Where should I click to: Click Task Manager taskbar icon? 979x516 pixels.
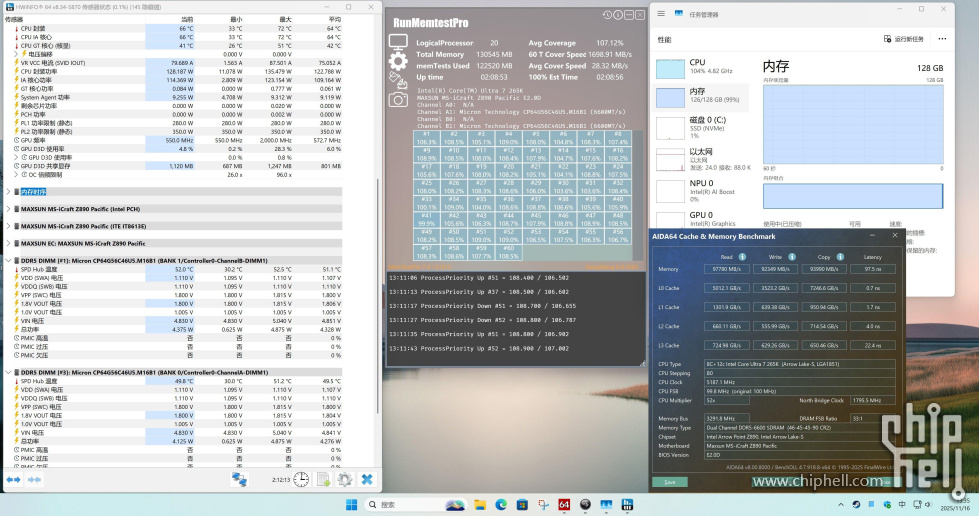[606, 504]
